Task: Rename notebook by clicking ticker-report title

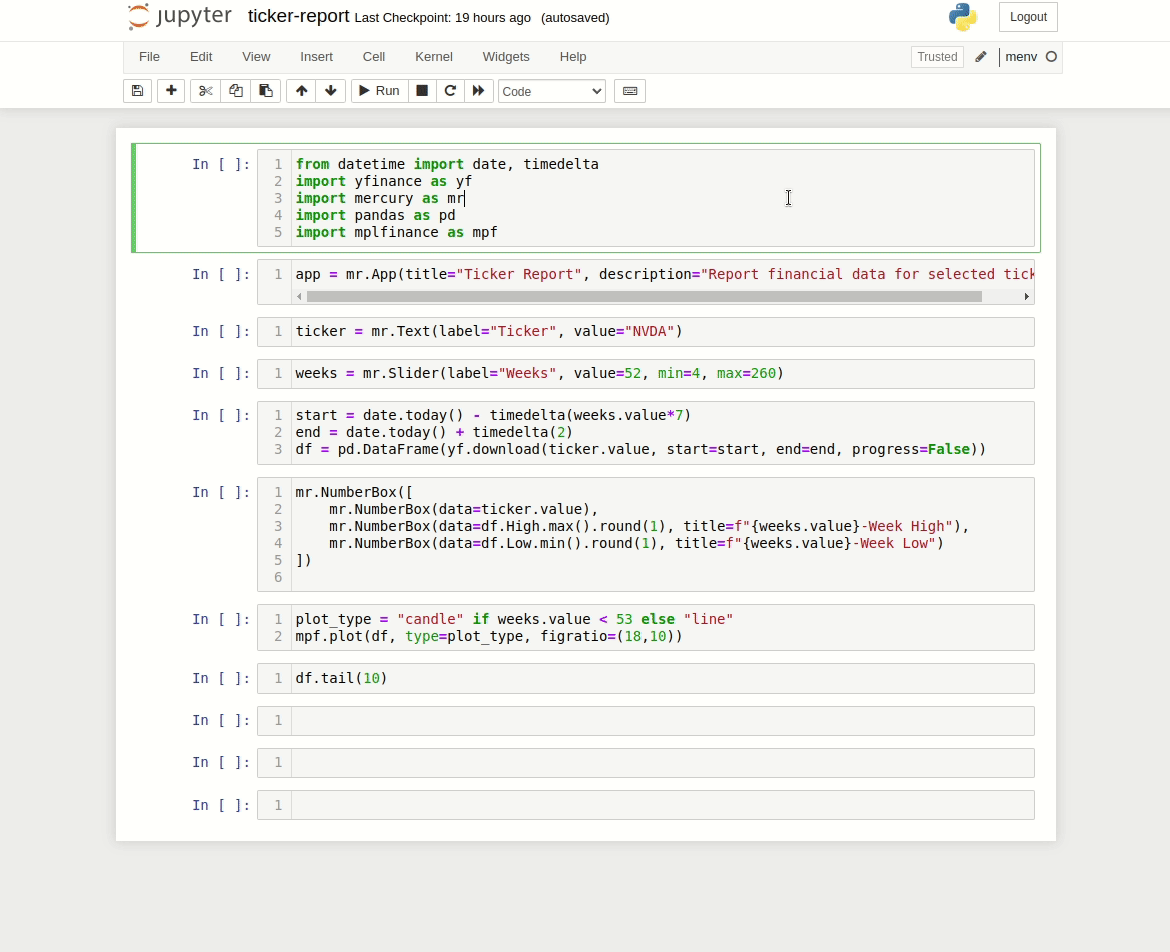Action: [x=298, y=16]
